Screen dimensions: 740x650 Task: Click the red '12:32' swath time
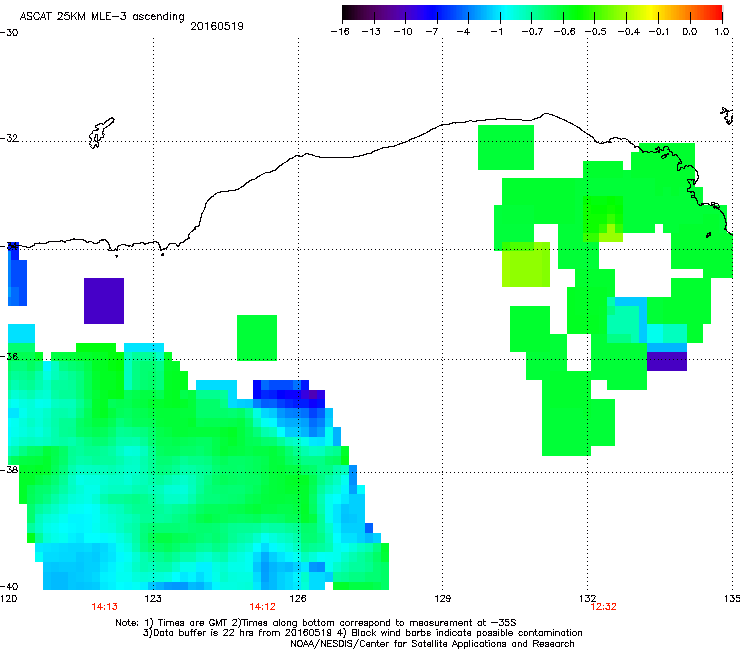click(604, 607)
